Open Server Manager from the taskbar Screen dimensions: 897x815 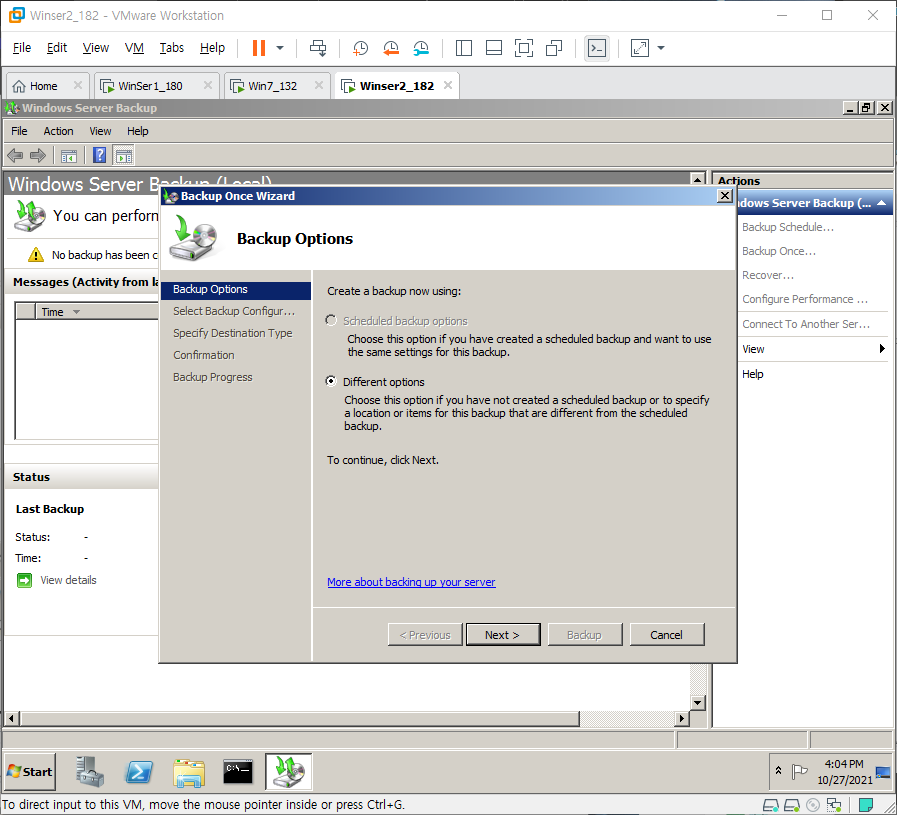tap(90, 772)
